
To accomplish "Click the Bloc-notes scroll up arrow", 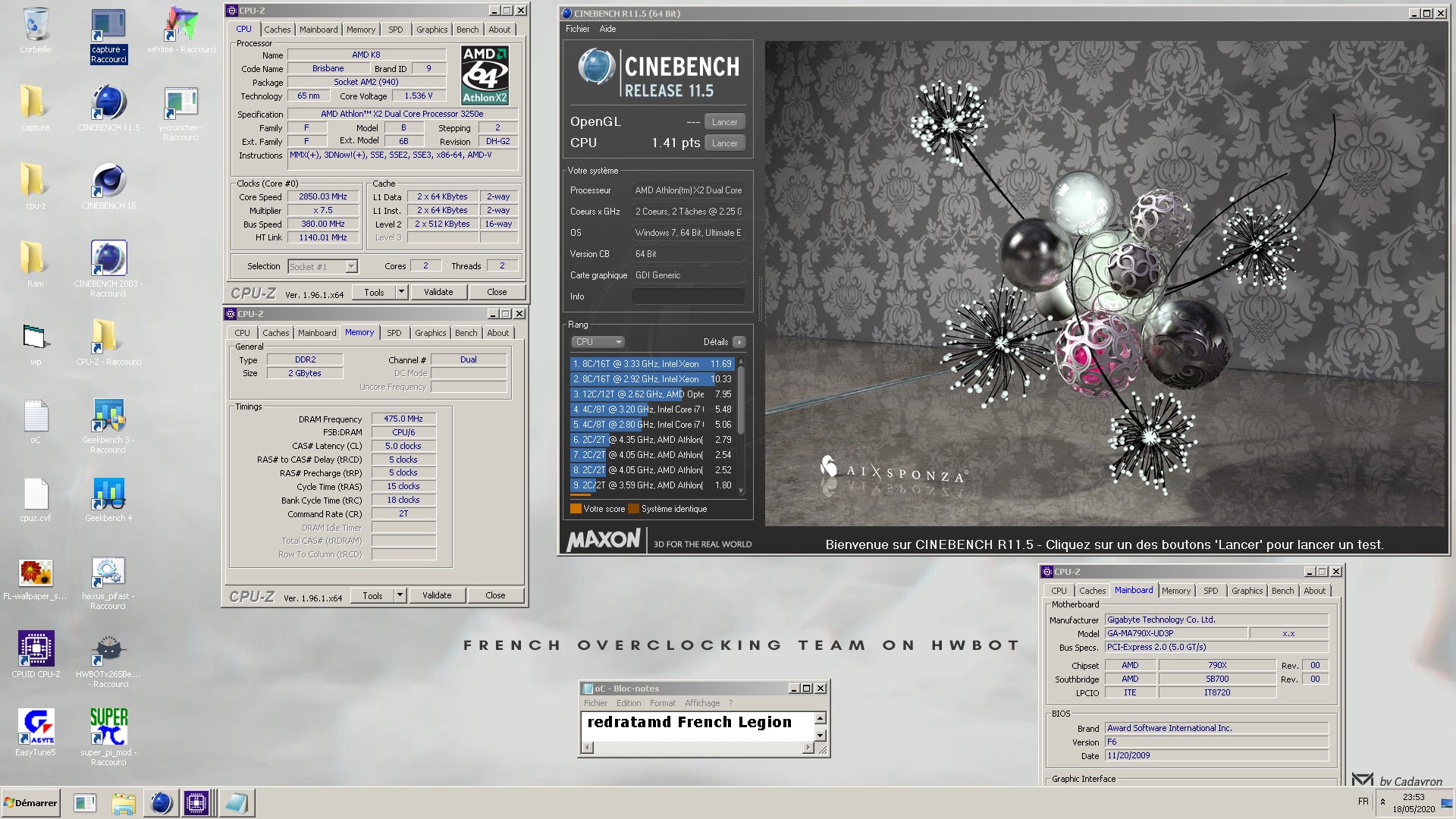I will pos(820,718).
